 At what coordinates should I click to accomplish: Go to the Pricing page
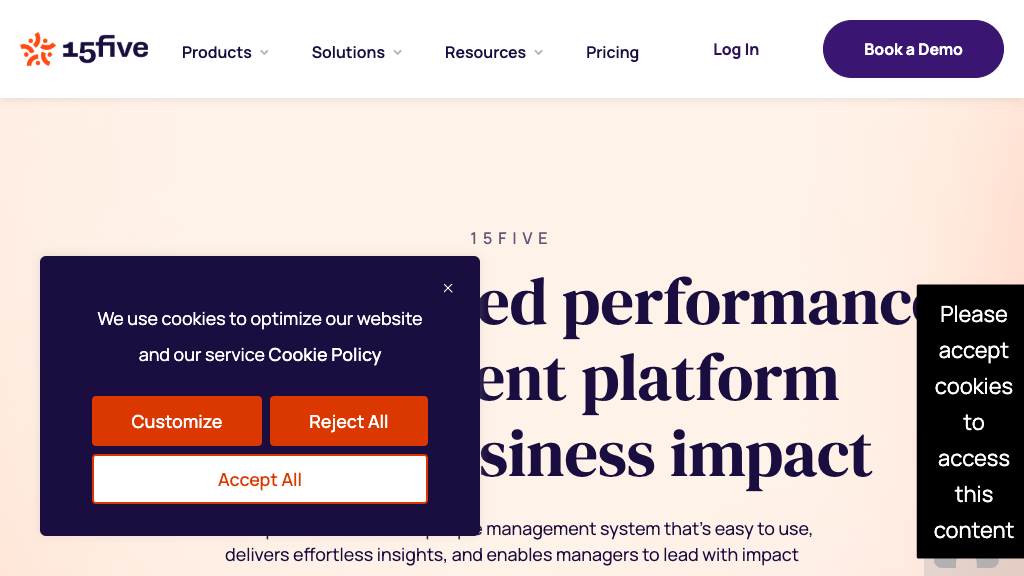pyautogui.click(x=612, y=52)
